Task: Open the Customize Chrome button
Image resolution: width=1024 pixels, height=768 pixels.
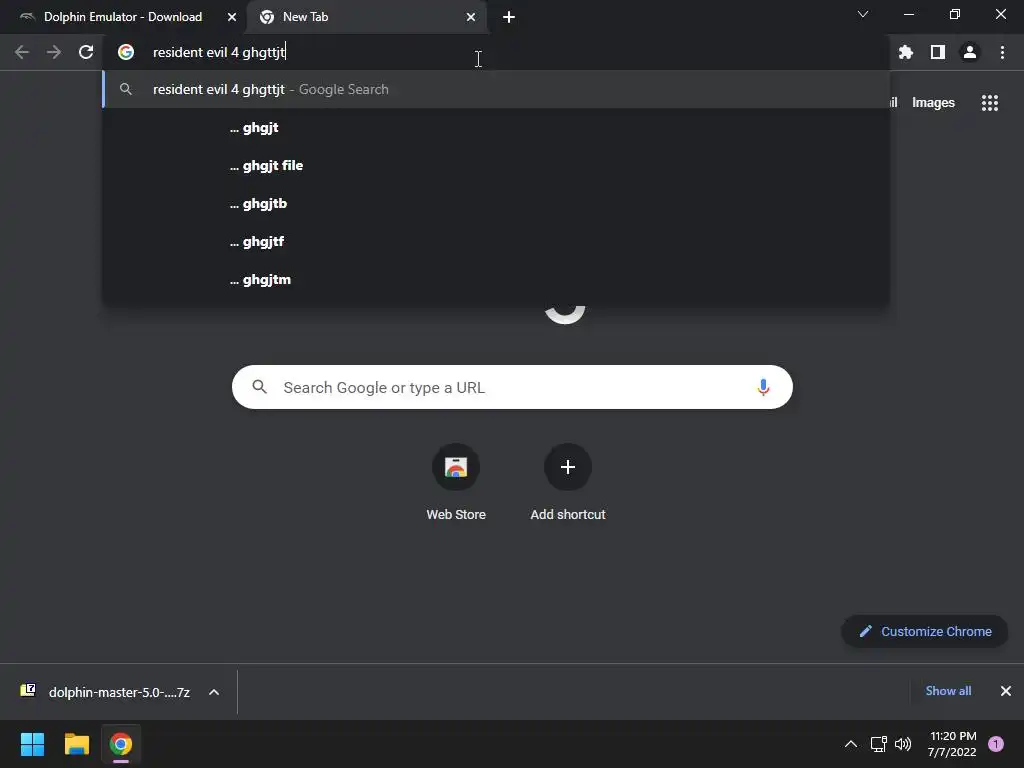Action: 924,632
